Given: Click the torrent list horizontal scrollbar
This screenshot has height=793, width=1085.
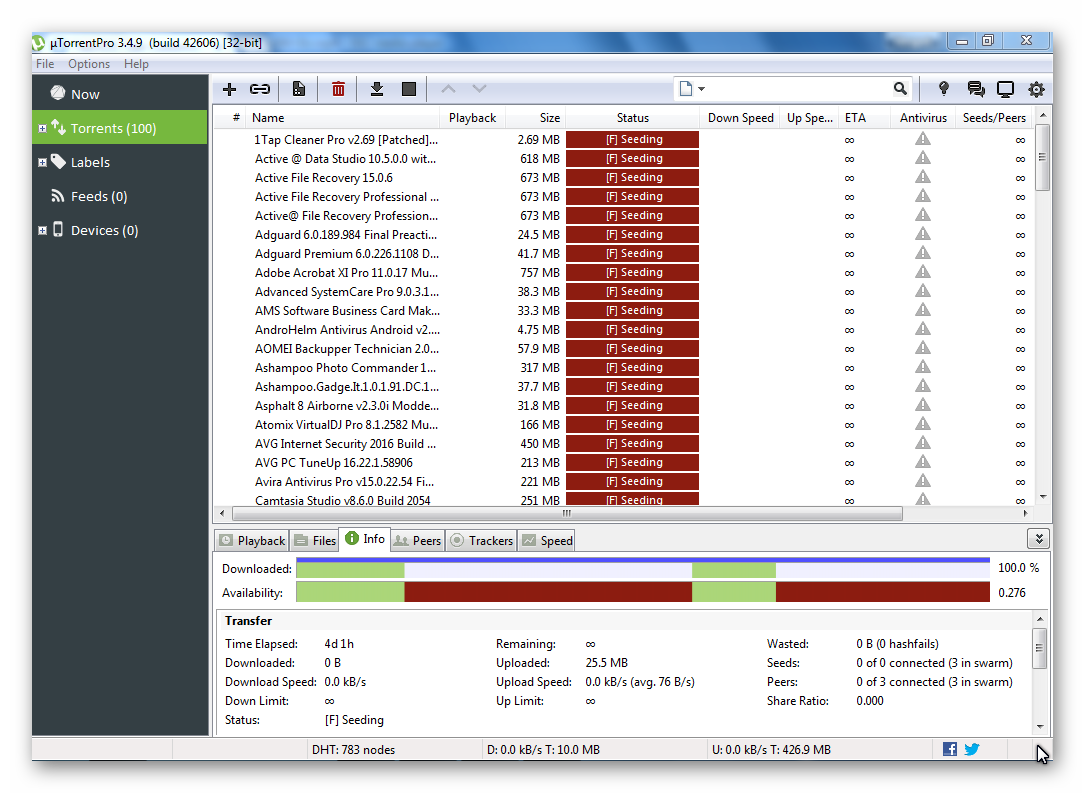Looking at the screenshot, I should click(567, 513).
